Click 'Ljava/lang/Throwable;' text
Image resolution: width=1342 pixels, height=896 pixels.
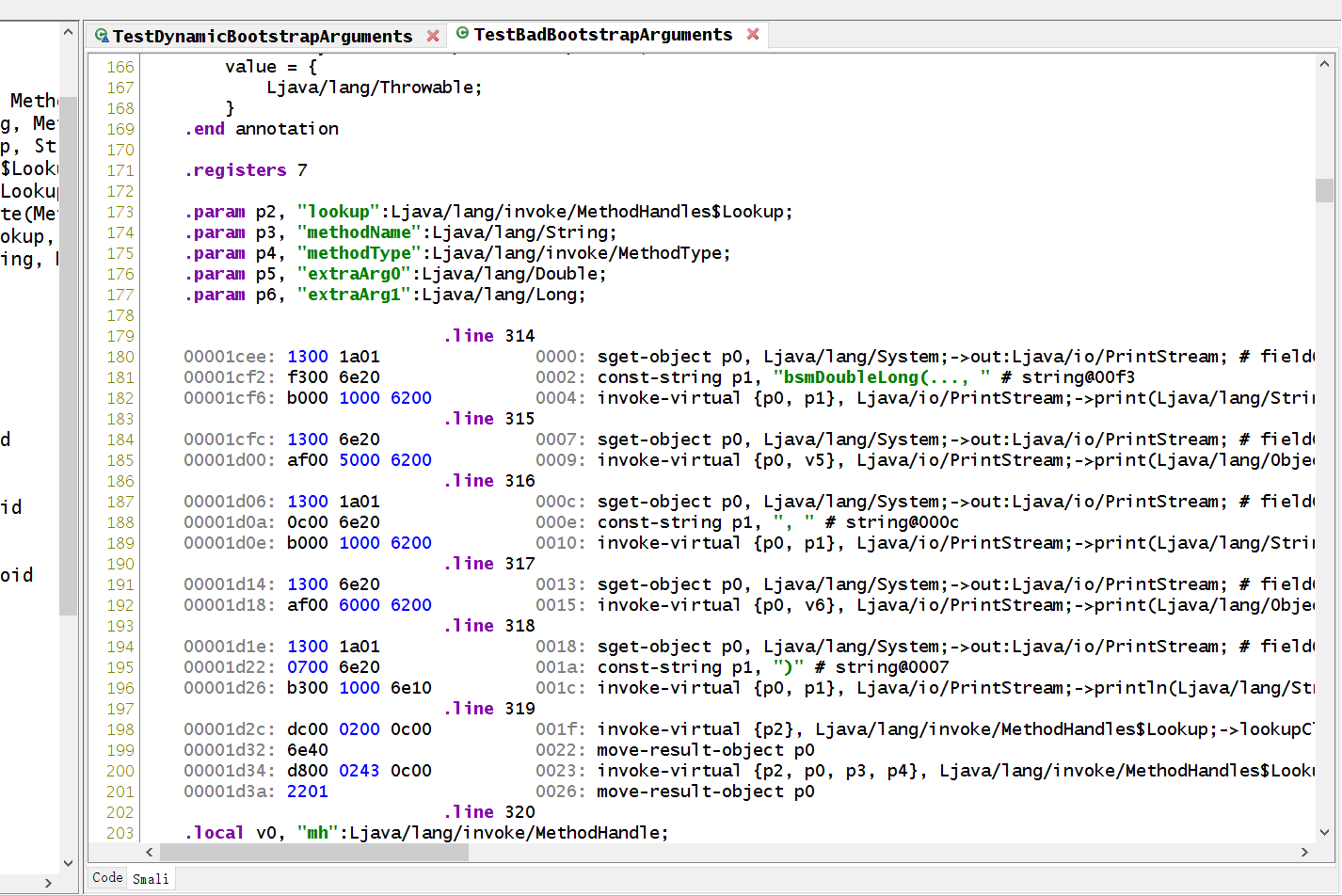(x=375, y=88)
